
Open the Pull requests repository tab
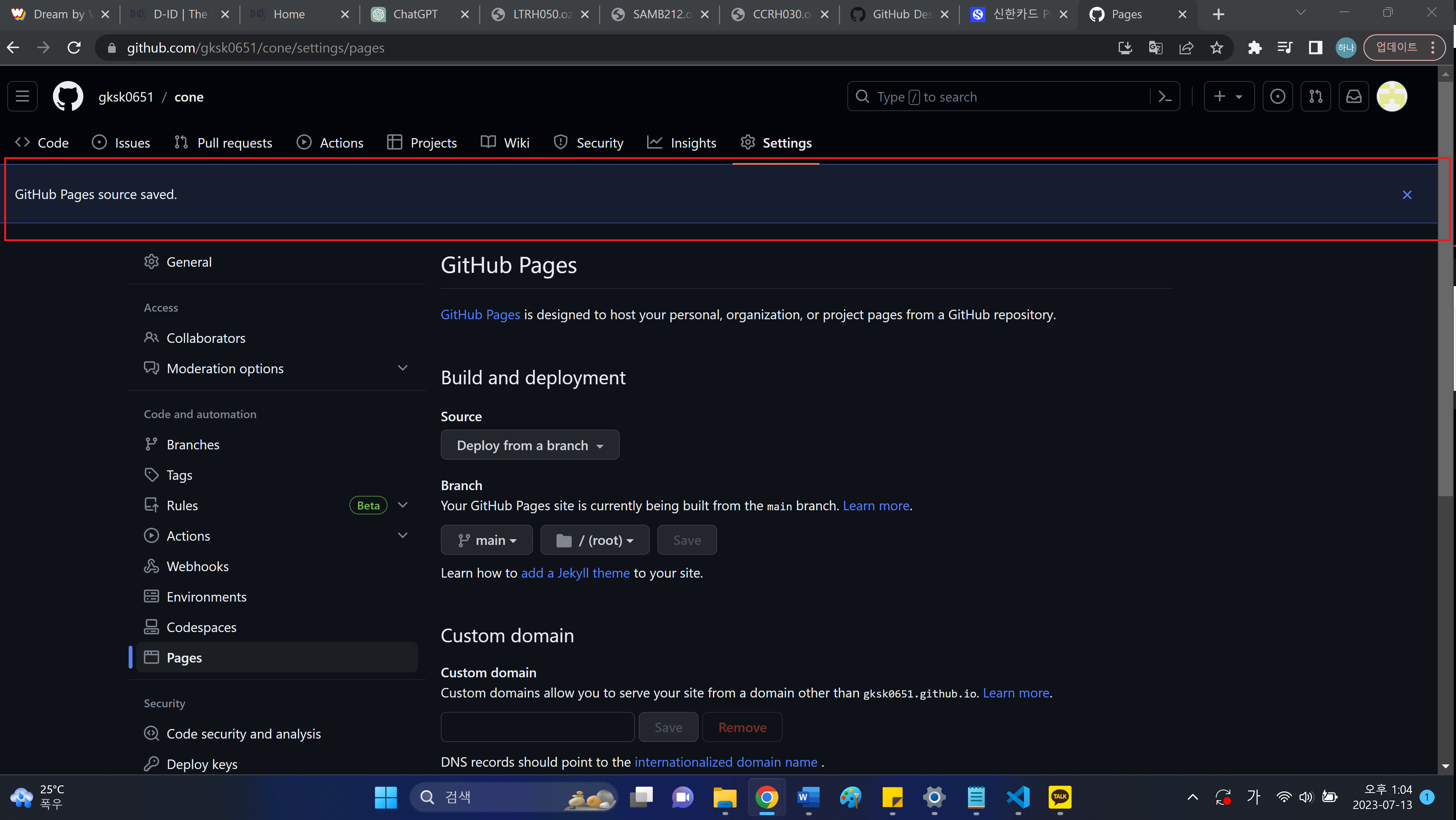click(x=223, y=143)
